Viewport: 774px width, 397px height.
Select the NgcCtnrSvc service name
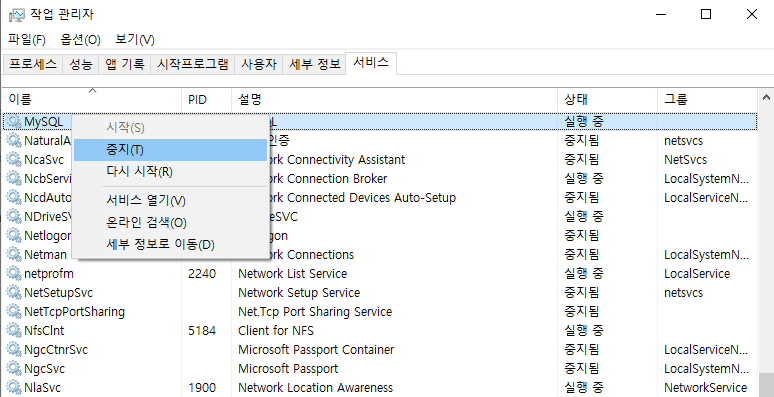click(x=56, y=350)
